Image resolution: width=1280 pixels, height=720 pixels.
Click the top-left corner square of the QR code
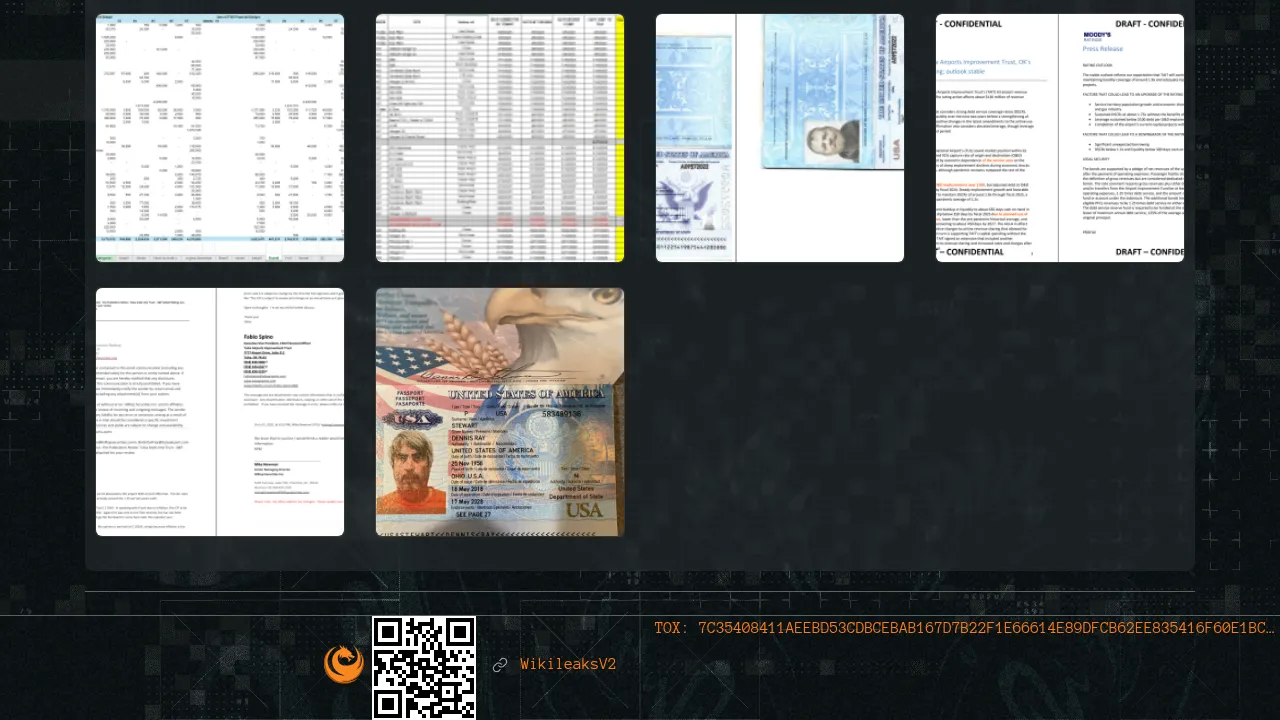coord(389,633)
